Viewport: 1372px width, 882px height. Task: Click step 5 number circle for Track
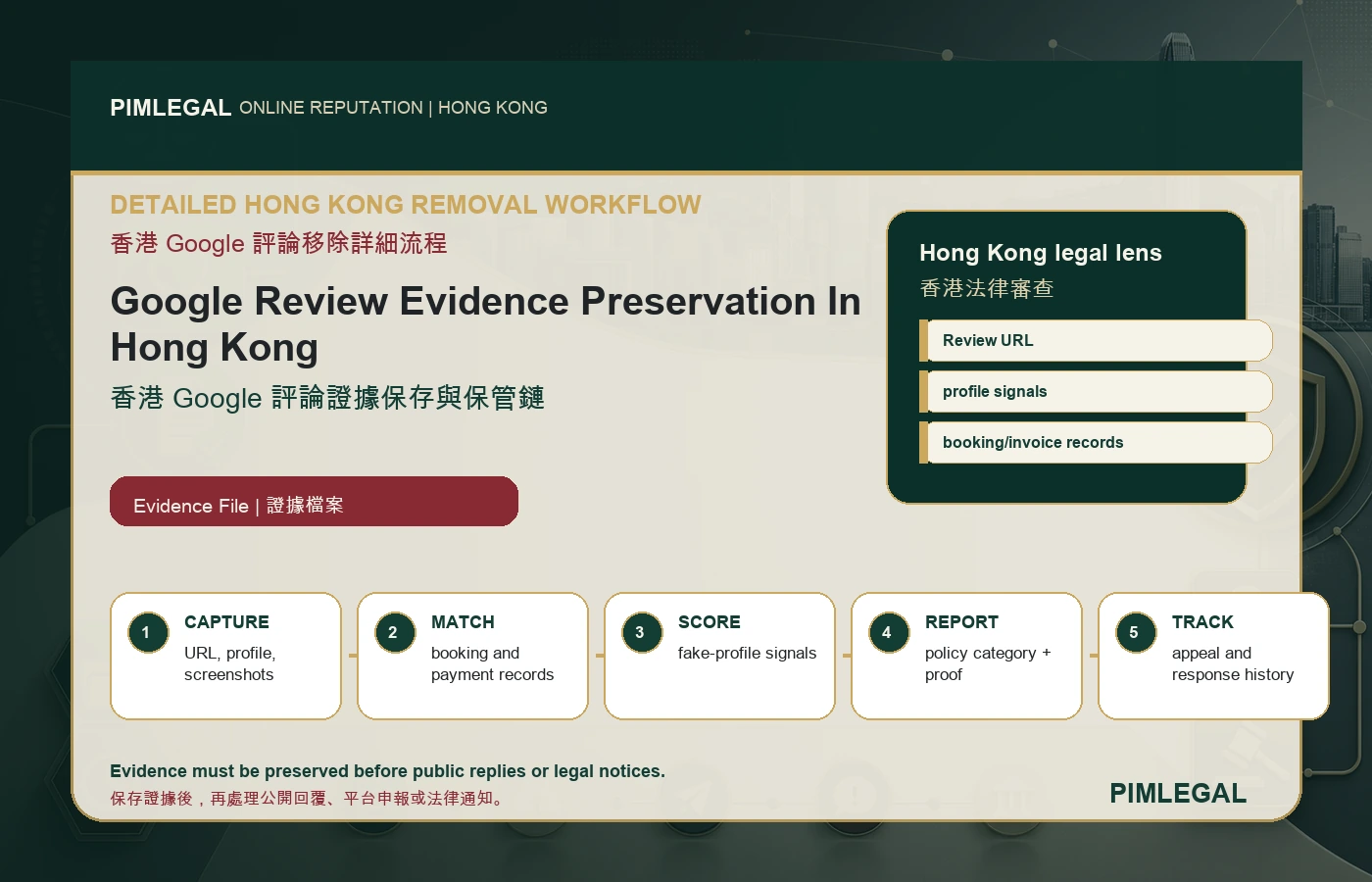pos(1136,632)
